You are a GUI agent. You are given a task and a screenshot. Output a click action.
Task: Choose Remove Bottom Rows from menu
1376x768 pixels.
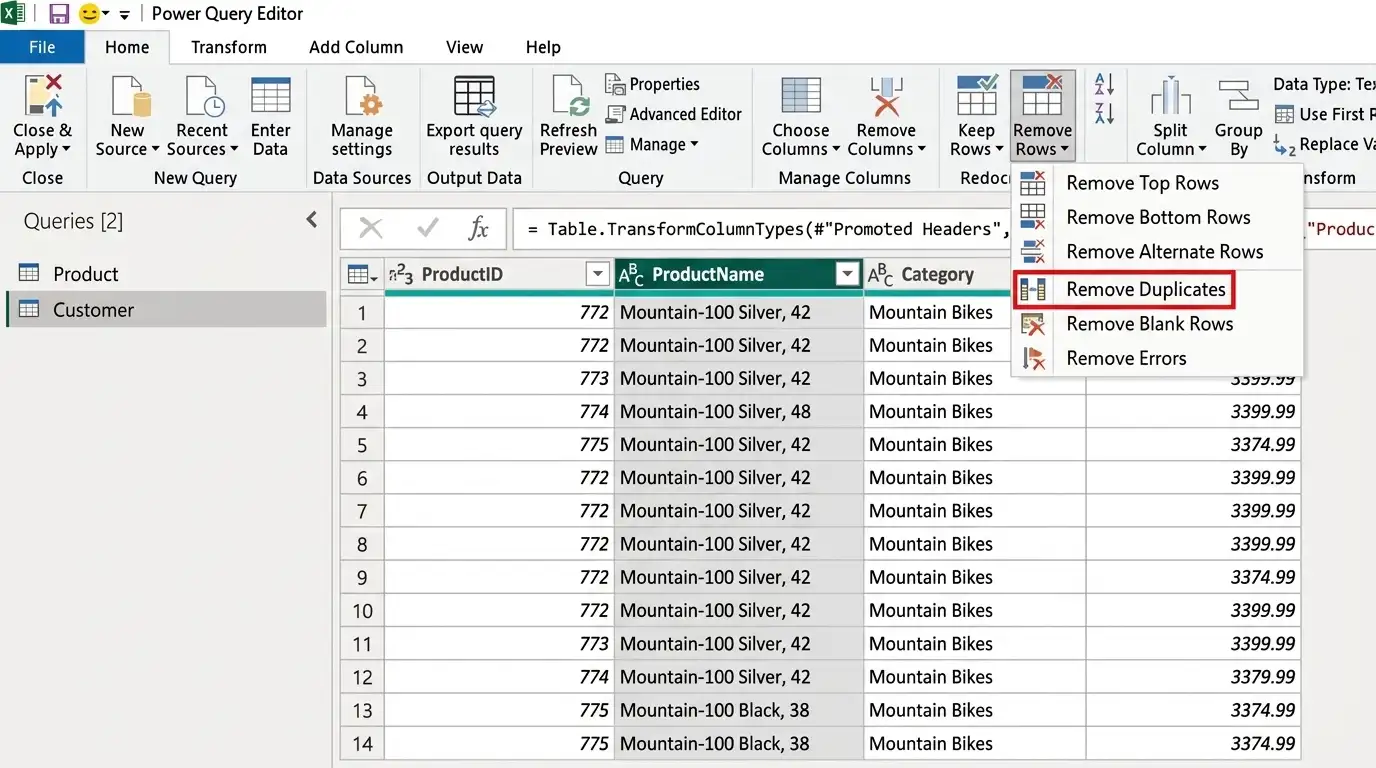pyautogui.click(x=1157, y=217)
